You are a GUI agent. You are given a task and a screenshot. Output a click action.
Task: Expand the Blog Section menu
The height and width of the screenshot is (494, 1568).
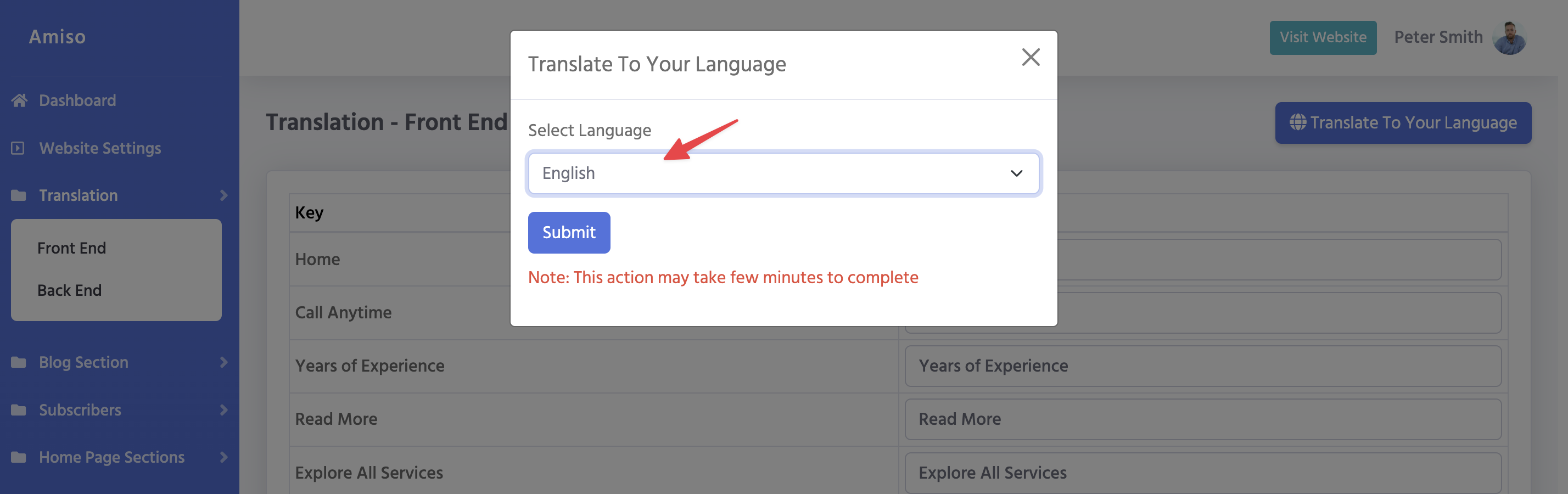pos(83,363)
